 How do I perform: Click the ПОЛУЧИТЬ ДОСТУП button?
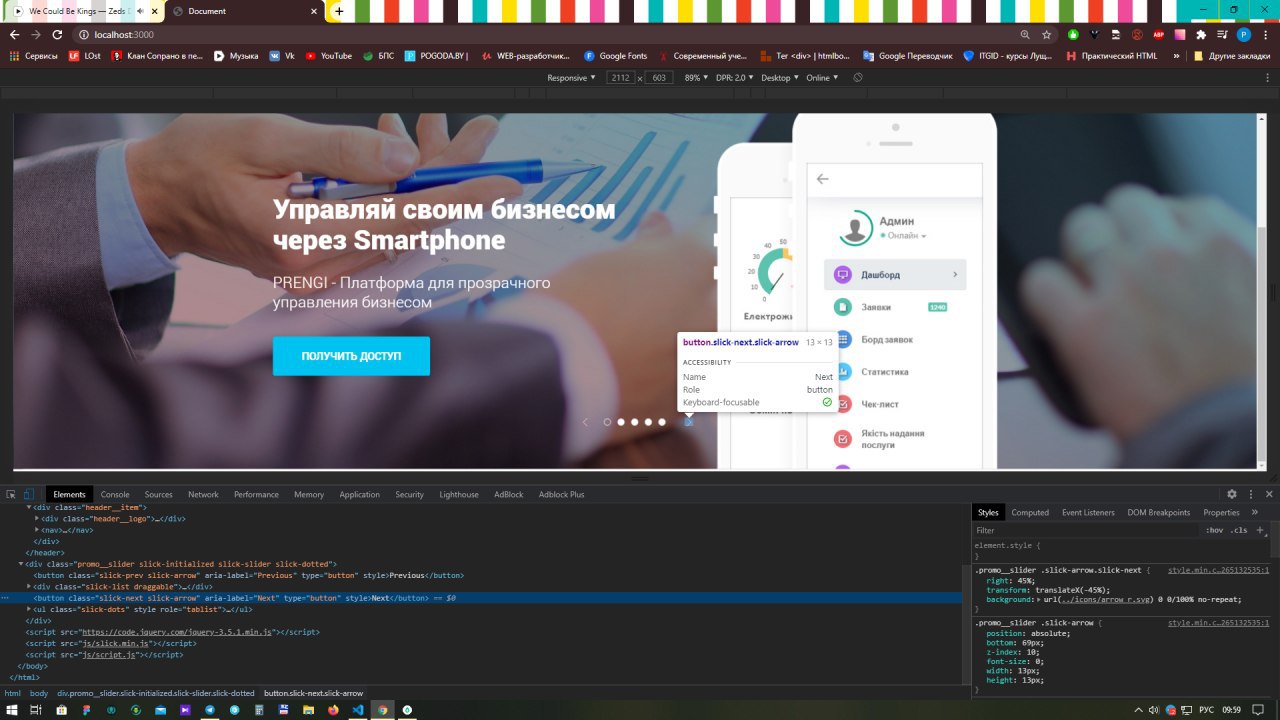(351, 356)
